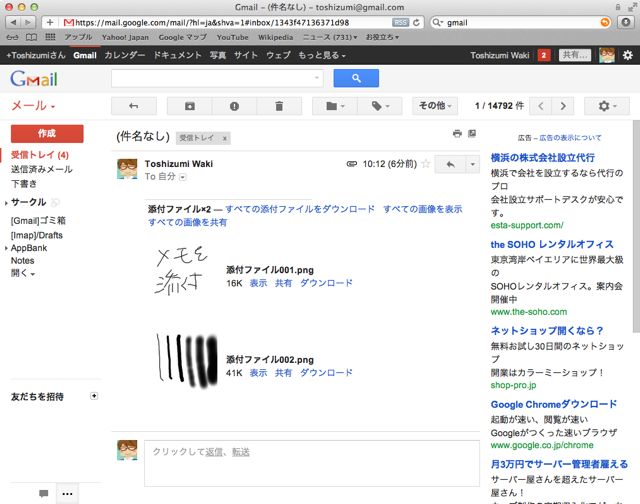Open サイト in Google bar
The height and width of the screenshot is (504, 640).
click(246, 55)
